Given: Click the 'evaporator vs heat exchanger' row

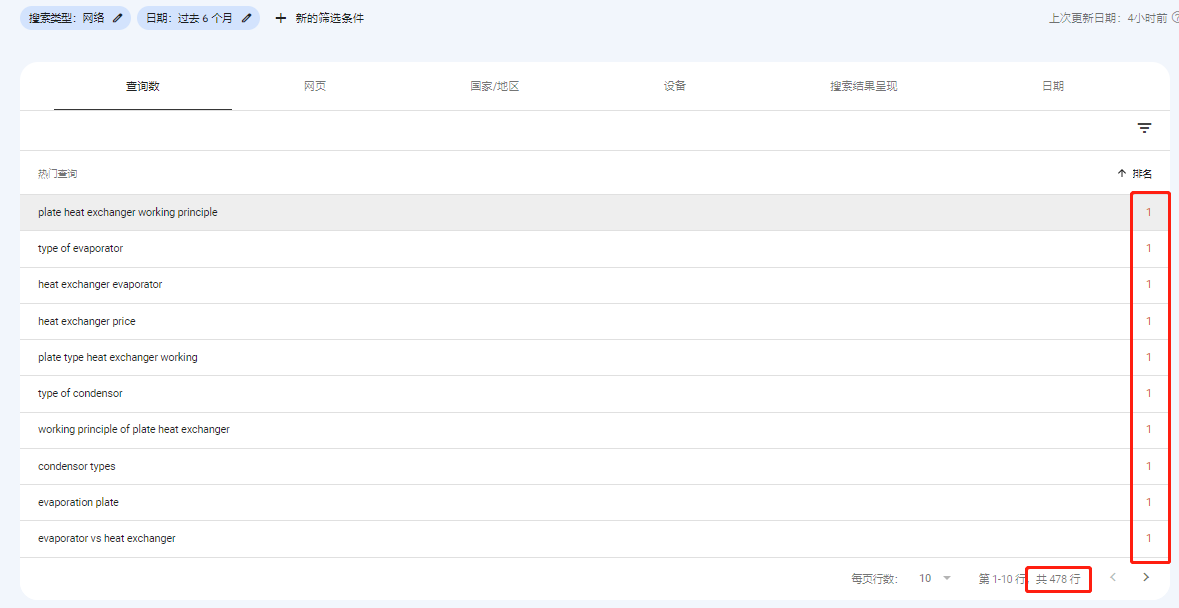Looking at the screenshot, I should click(107, 538).
